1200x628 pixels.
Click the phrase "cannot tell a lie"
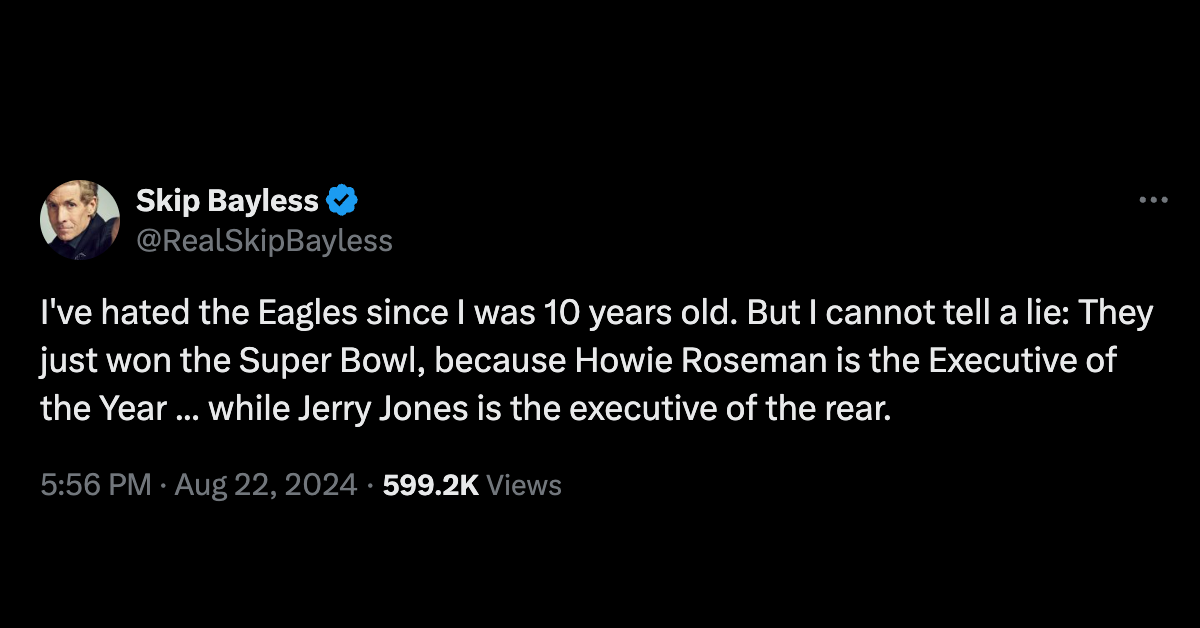tap(939, 314)
